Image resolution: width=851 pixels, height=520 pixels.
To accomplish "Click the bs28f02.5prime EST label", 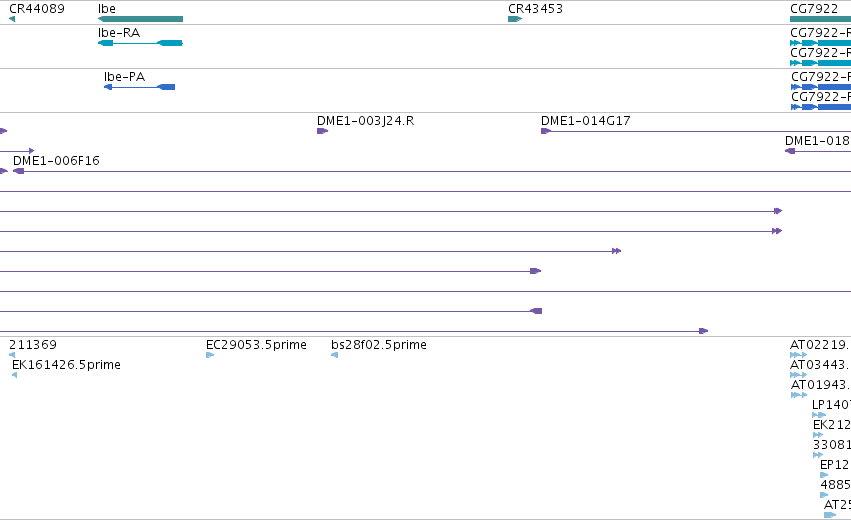I will [x=379, y=345].
